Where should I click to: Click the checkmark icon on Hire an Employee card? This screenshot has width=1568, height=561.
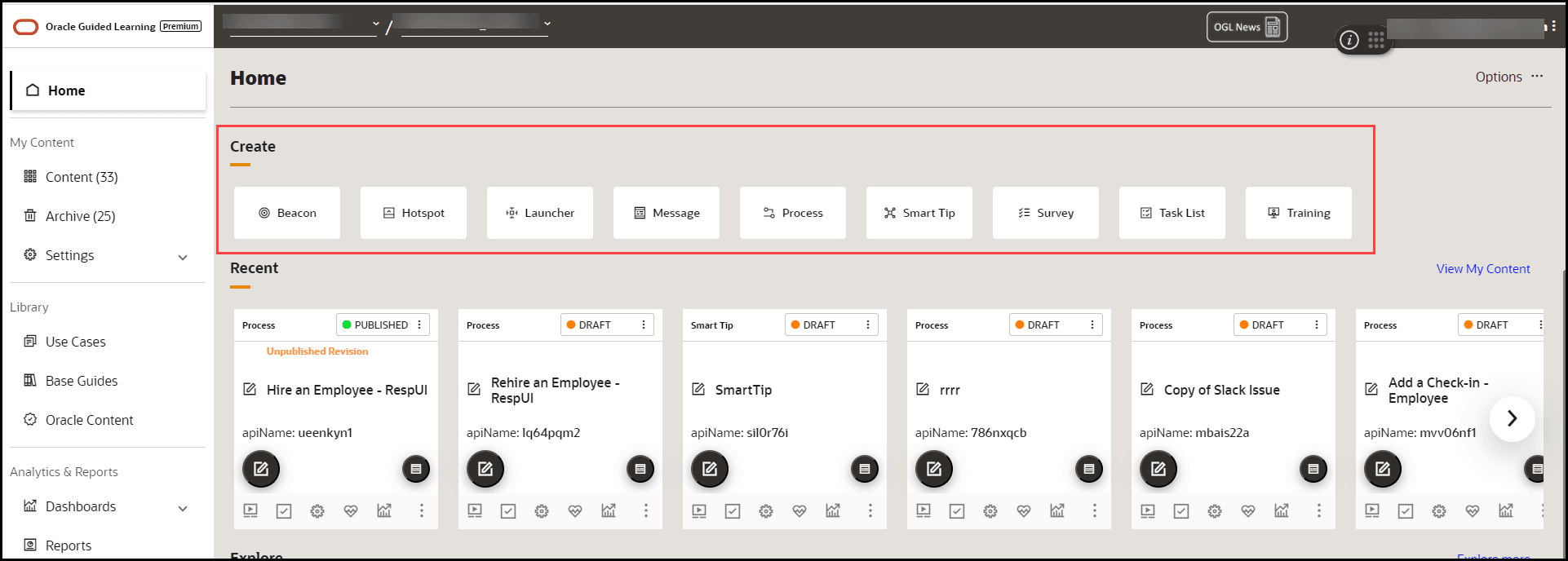pyautogui.click(x=284, y=511)
